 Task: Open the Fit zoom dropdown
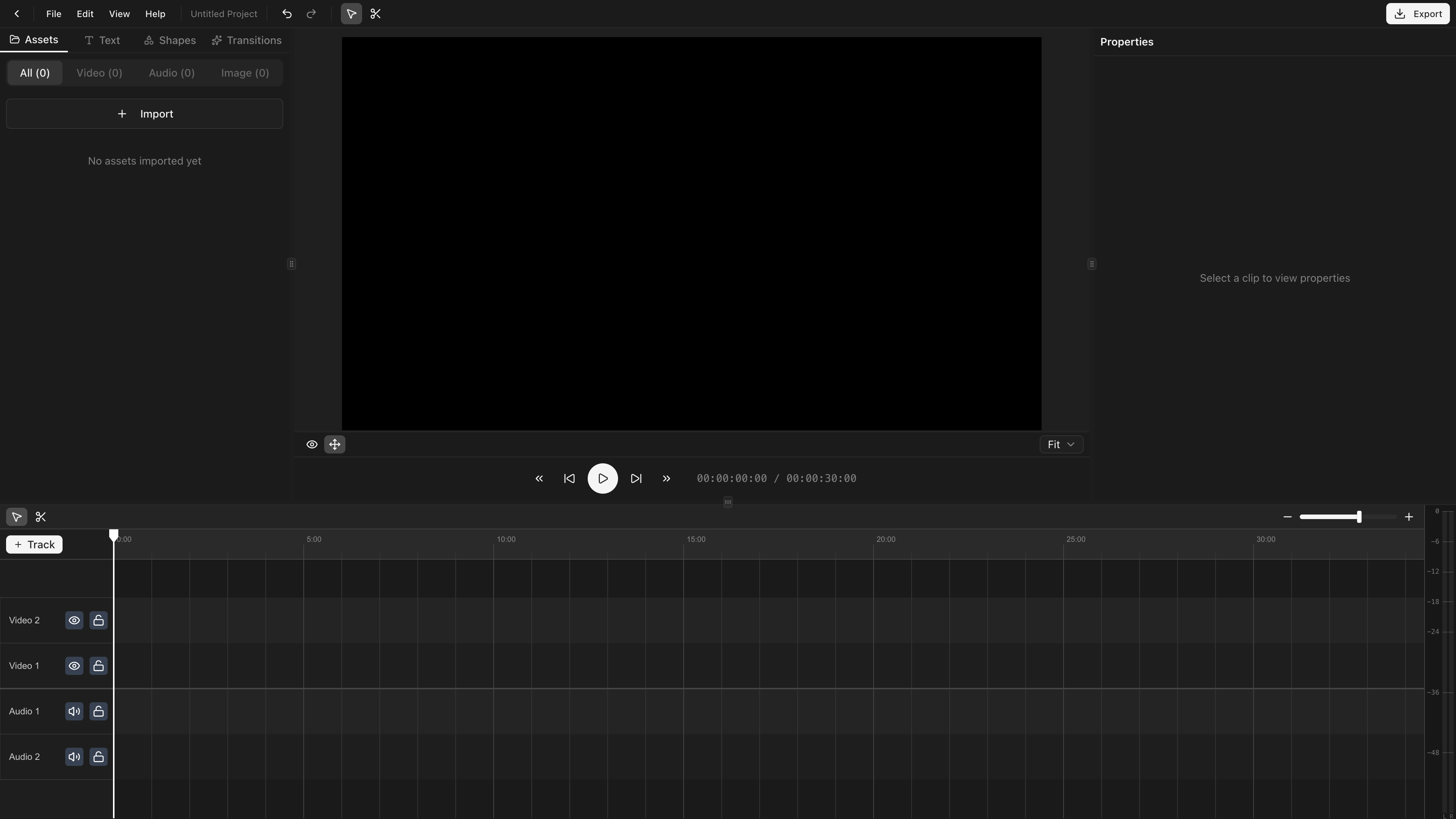tap(1061, 444)
